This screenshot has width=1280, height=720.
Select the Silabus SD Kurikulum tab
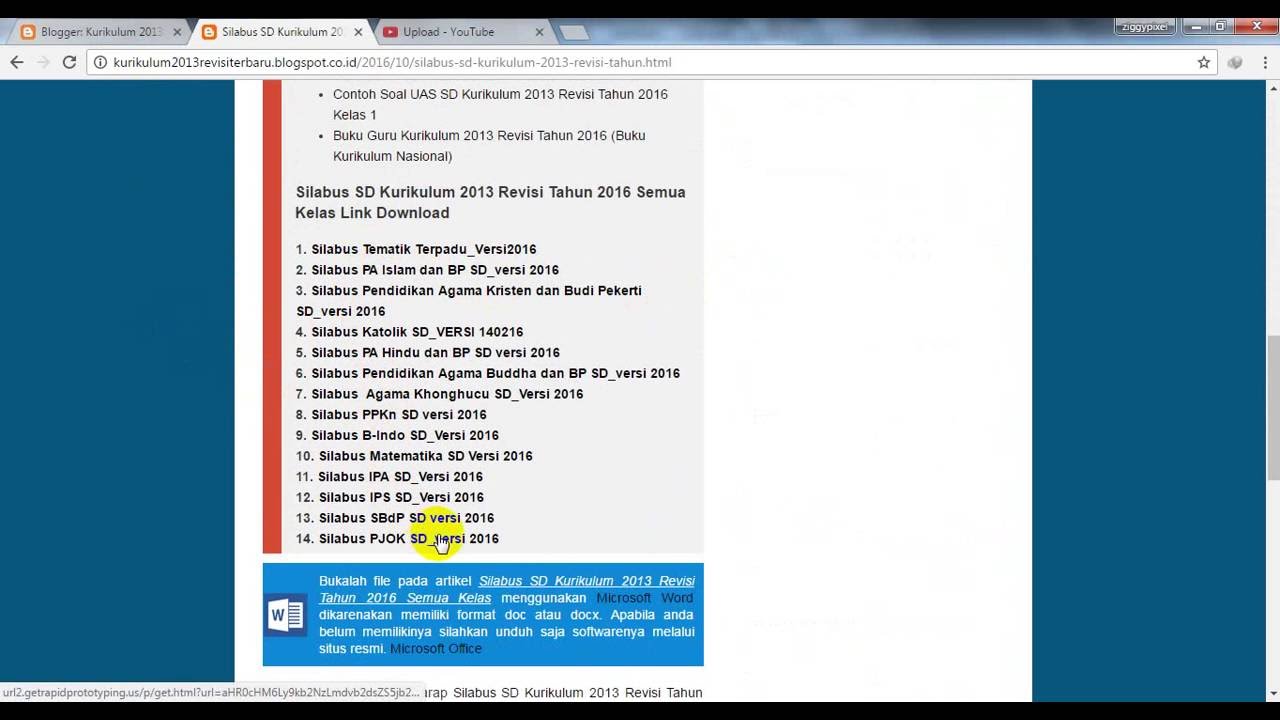coord(281,32)
